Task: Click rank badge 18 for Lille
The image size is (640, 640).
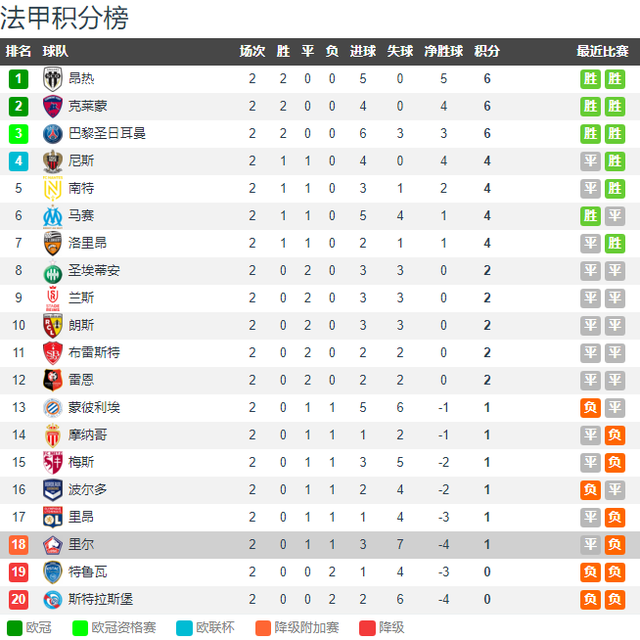Action: [18, 544]
